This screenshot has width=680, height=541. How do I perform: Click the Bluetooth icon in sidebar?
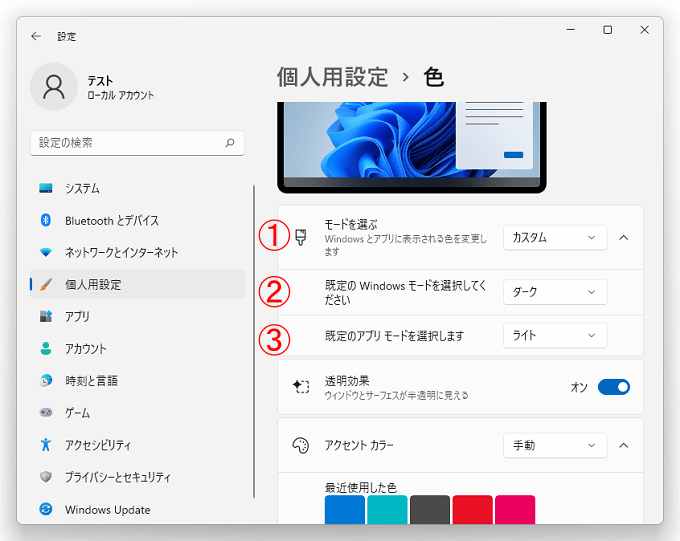pos(46,220)
